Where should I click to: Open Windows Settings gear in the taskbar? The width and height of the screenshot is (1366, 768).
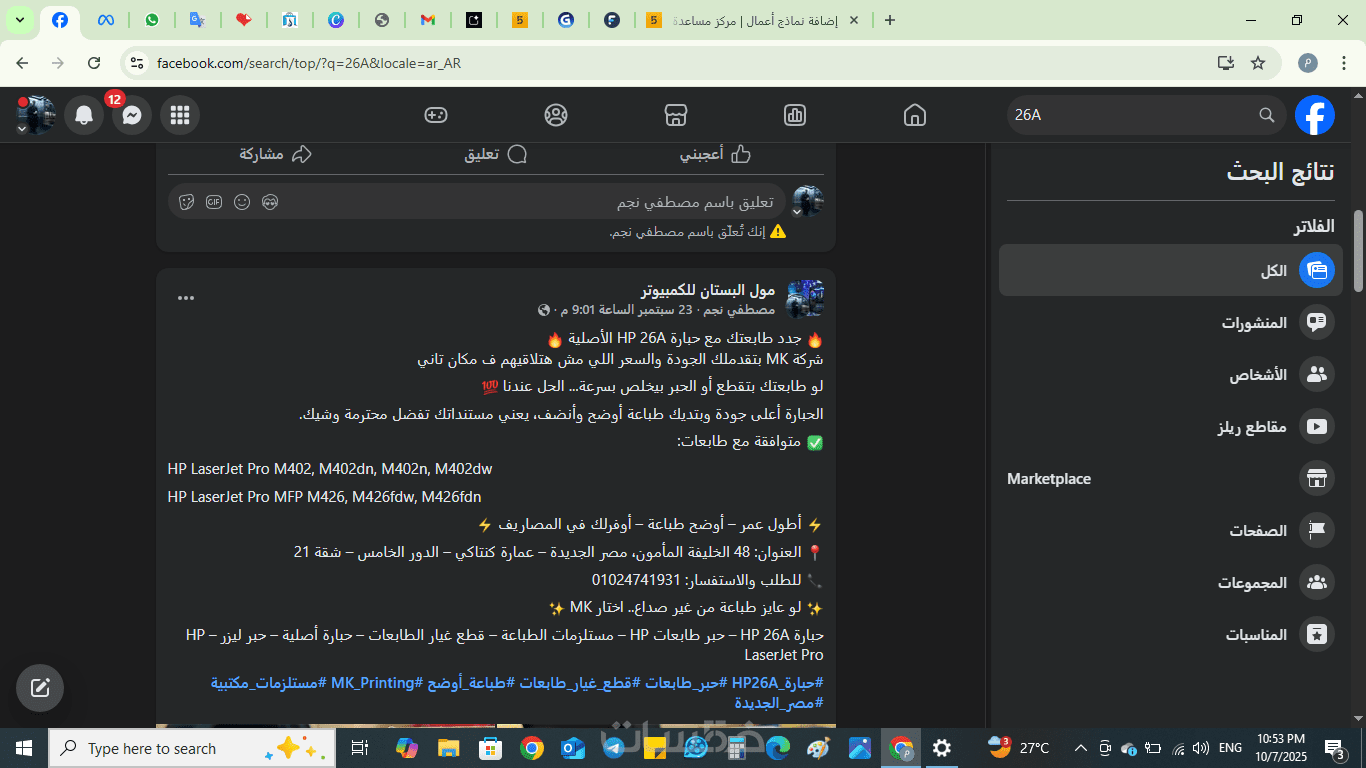(942, 748)
